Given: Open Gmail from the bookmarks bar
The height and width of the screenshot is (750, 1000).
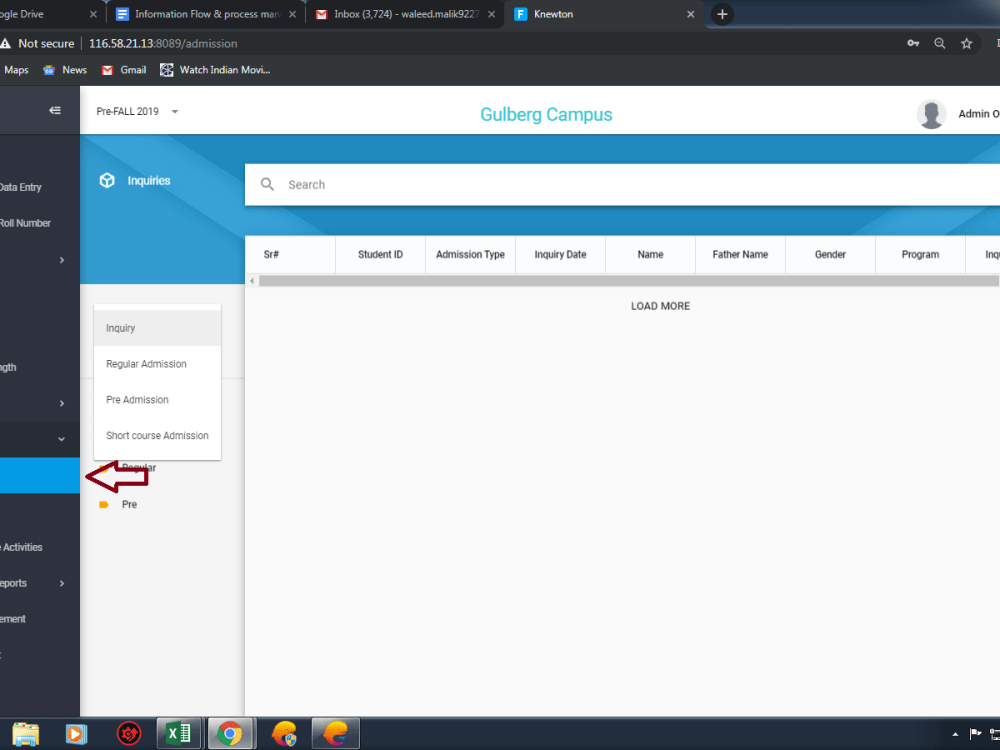Looking at the screenshot, I should tap(123, 70).
